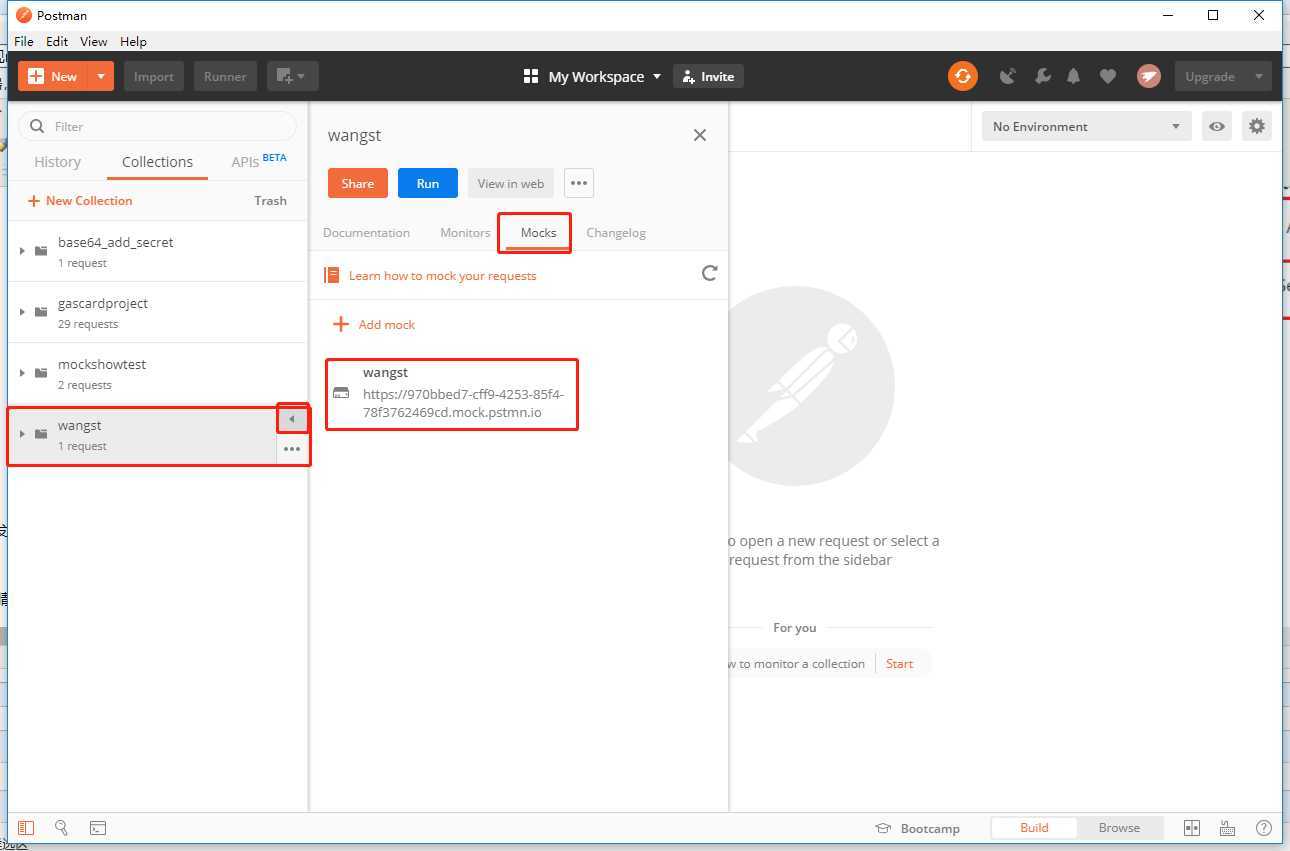Click the Add mock link
The height and width of the screenshot is (851, 1290).
pos(374,324)
